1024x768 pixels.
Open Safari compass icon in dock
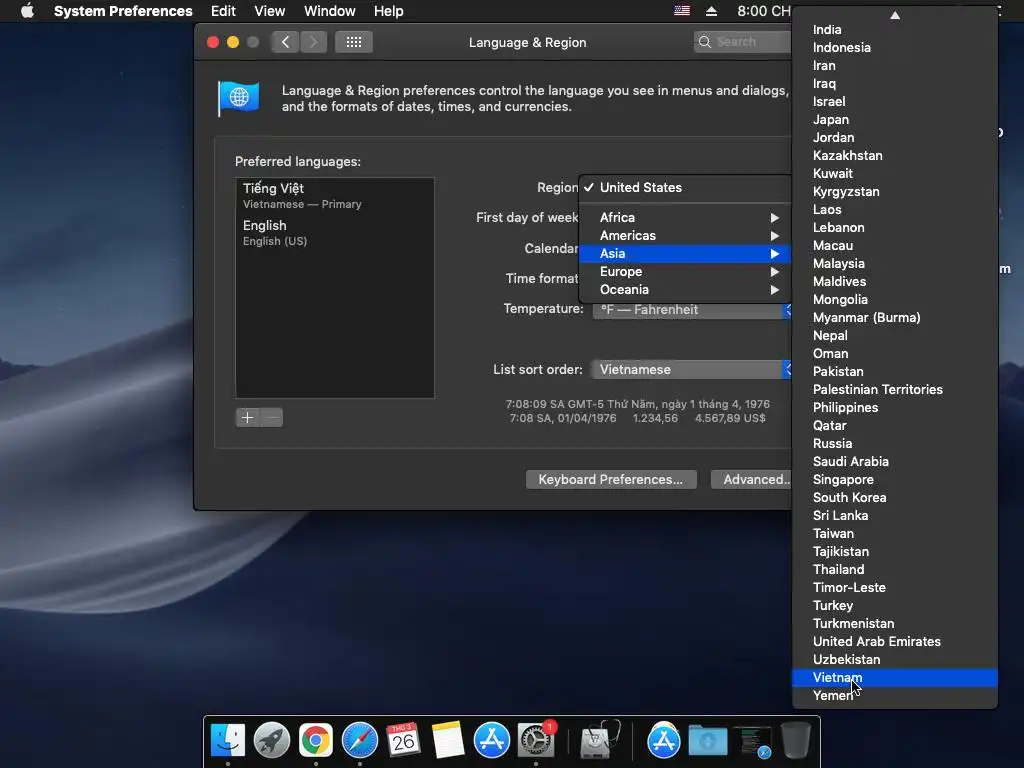(360, 741)
